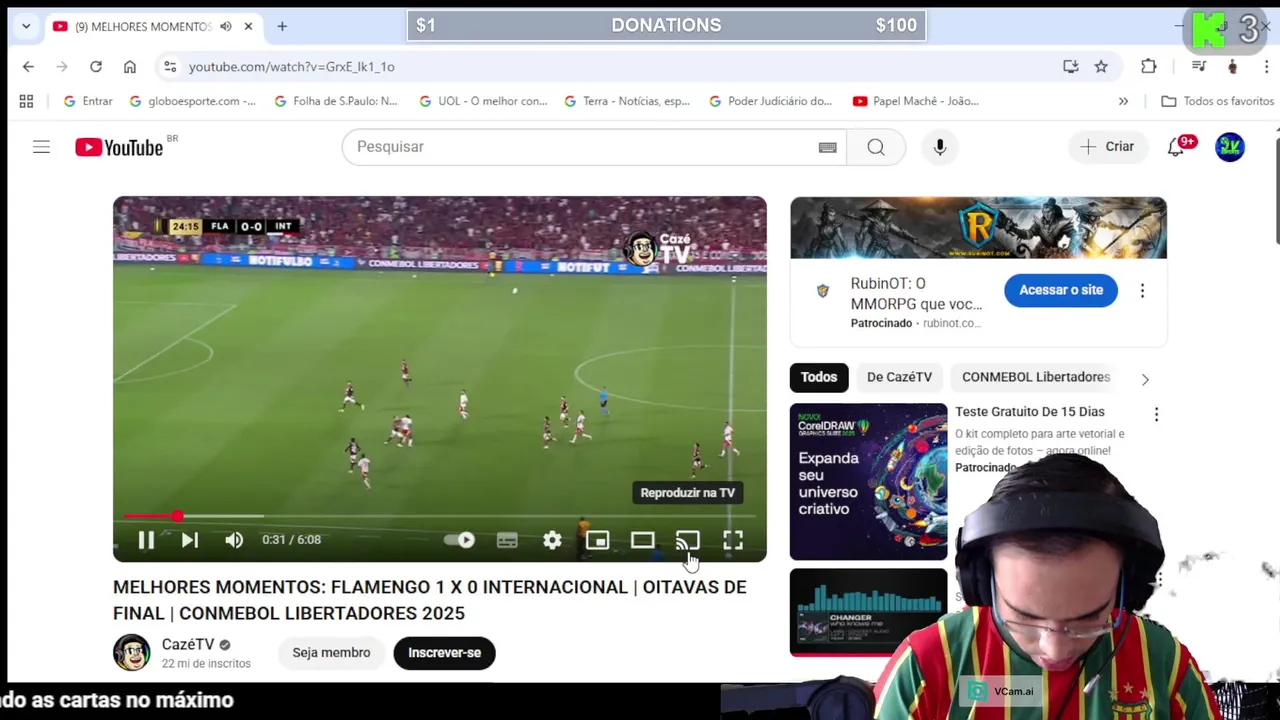
Task: Open the media control icon in toolbar
Action: 1199,66
